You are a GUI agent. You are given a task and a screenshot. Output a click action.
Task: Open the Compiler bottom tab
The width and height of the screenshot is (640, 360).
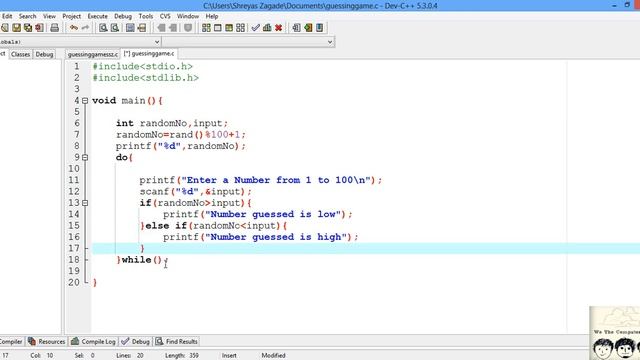pyautogui.click(x=11, y=341)
